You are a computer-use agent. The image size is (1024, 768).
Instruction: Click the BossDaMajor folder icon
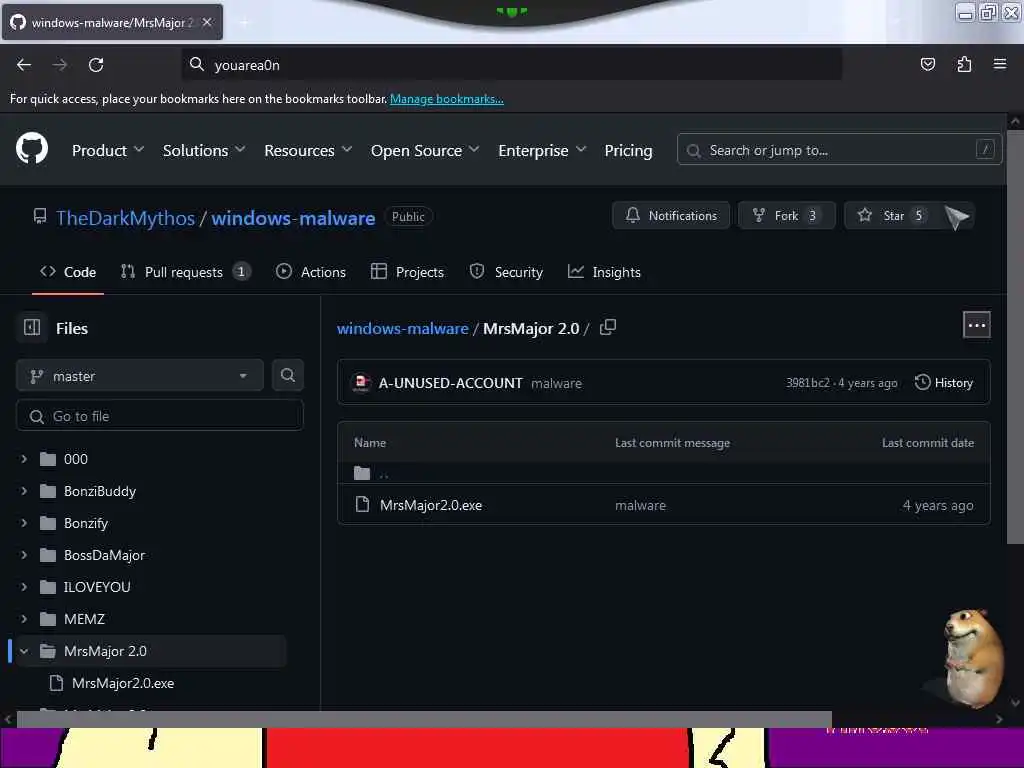click(x=48, y=555)
